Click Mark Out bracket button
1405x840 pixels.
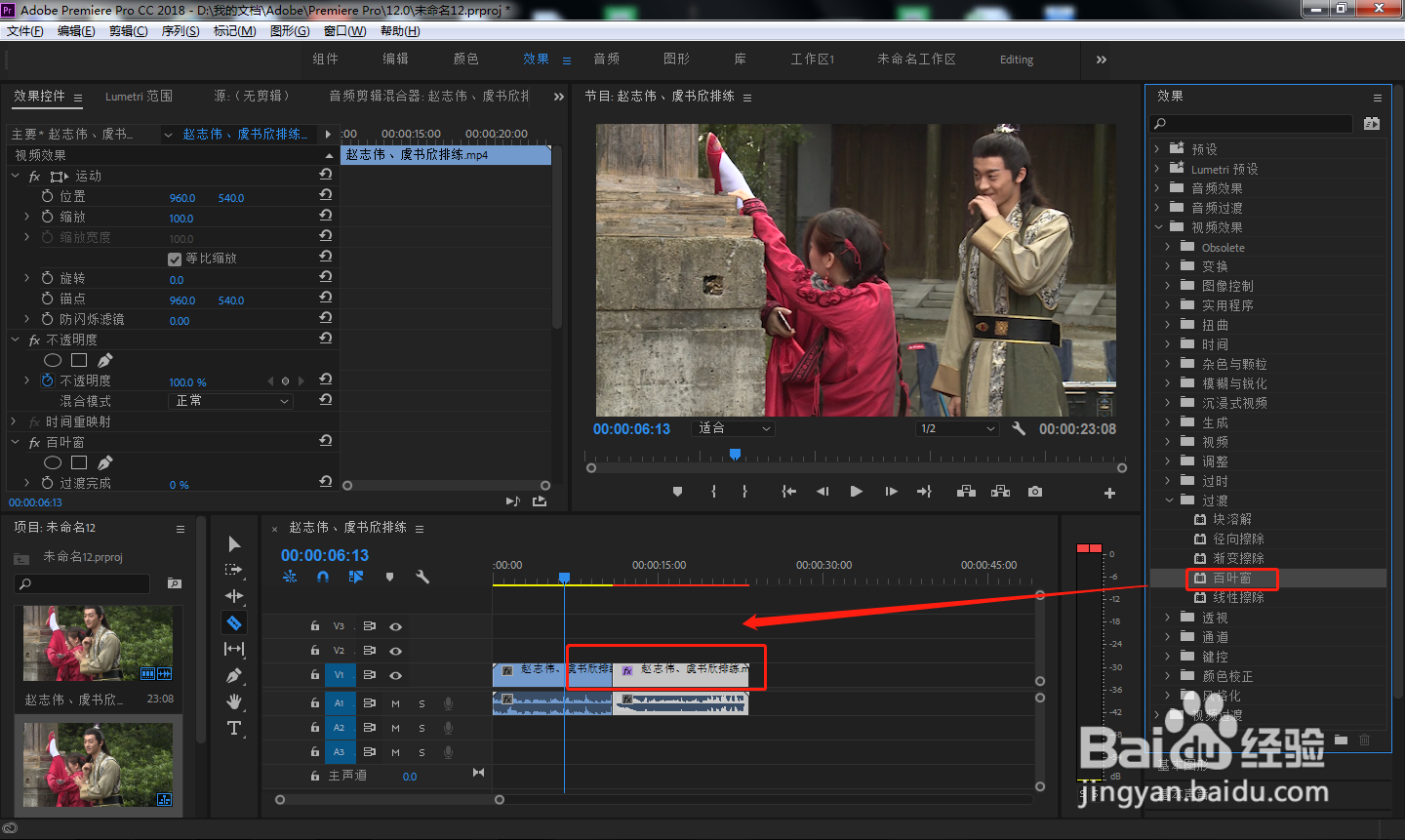(744, 492)
